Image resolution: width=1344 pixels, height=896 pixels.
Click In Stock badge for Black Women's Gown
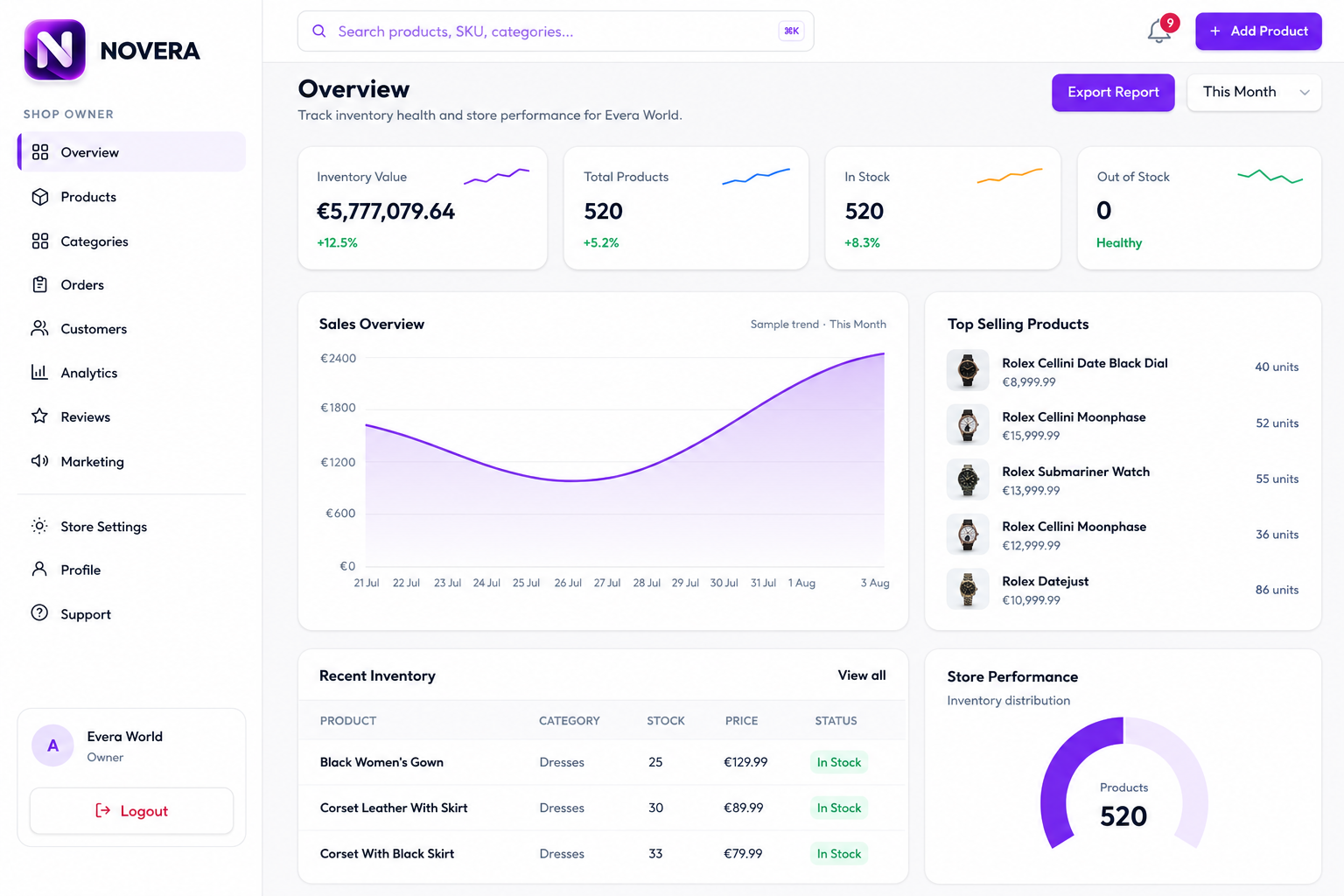[x=839, y=762]
